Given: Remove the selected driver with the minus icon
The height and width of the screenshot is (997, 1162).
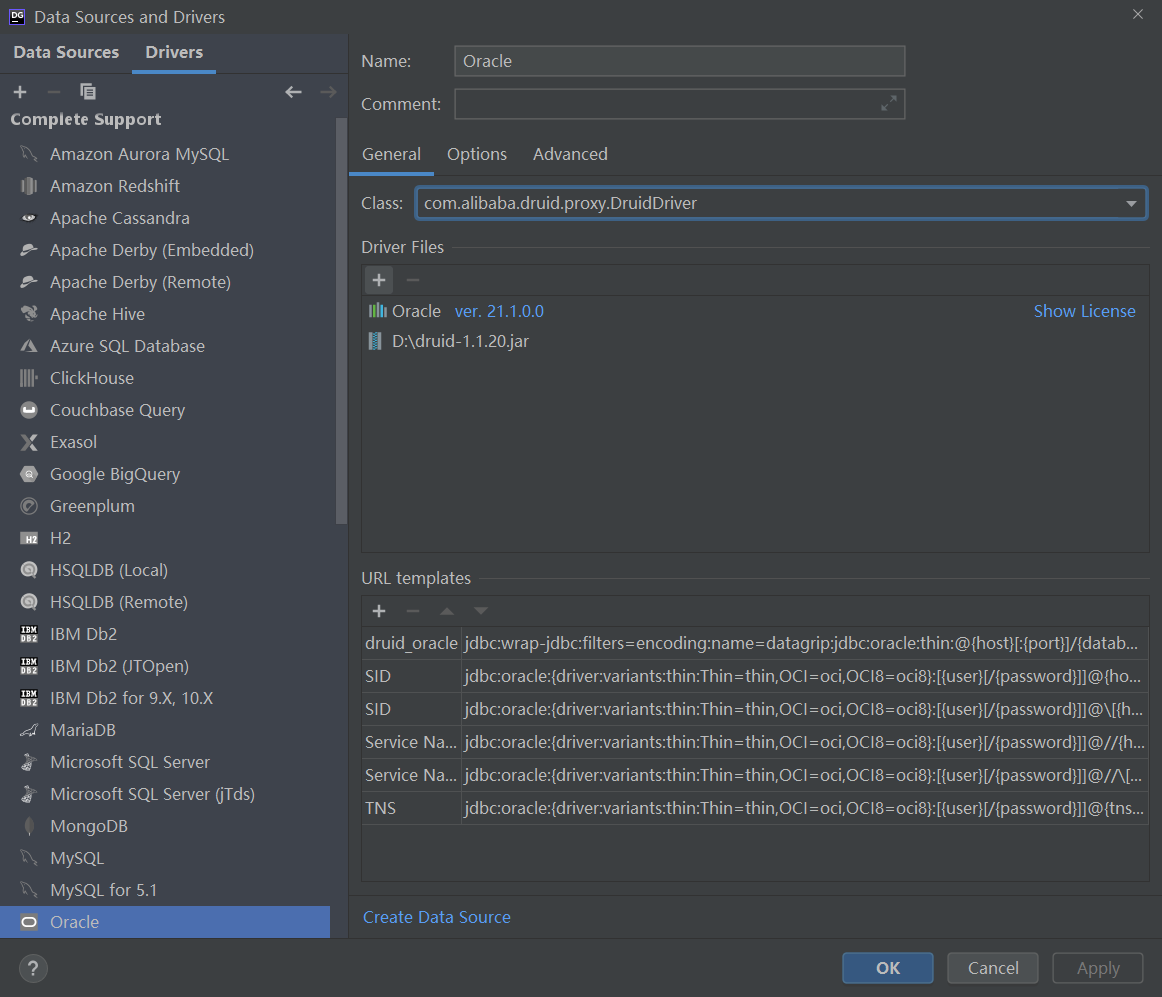Looking at the screenshot, I should click(x=54, y=91).
